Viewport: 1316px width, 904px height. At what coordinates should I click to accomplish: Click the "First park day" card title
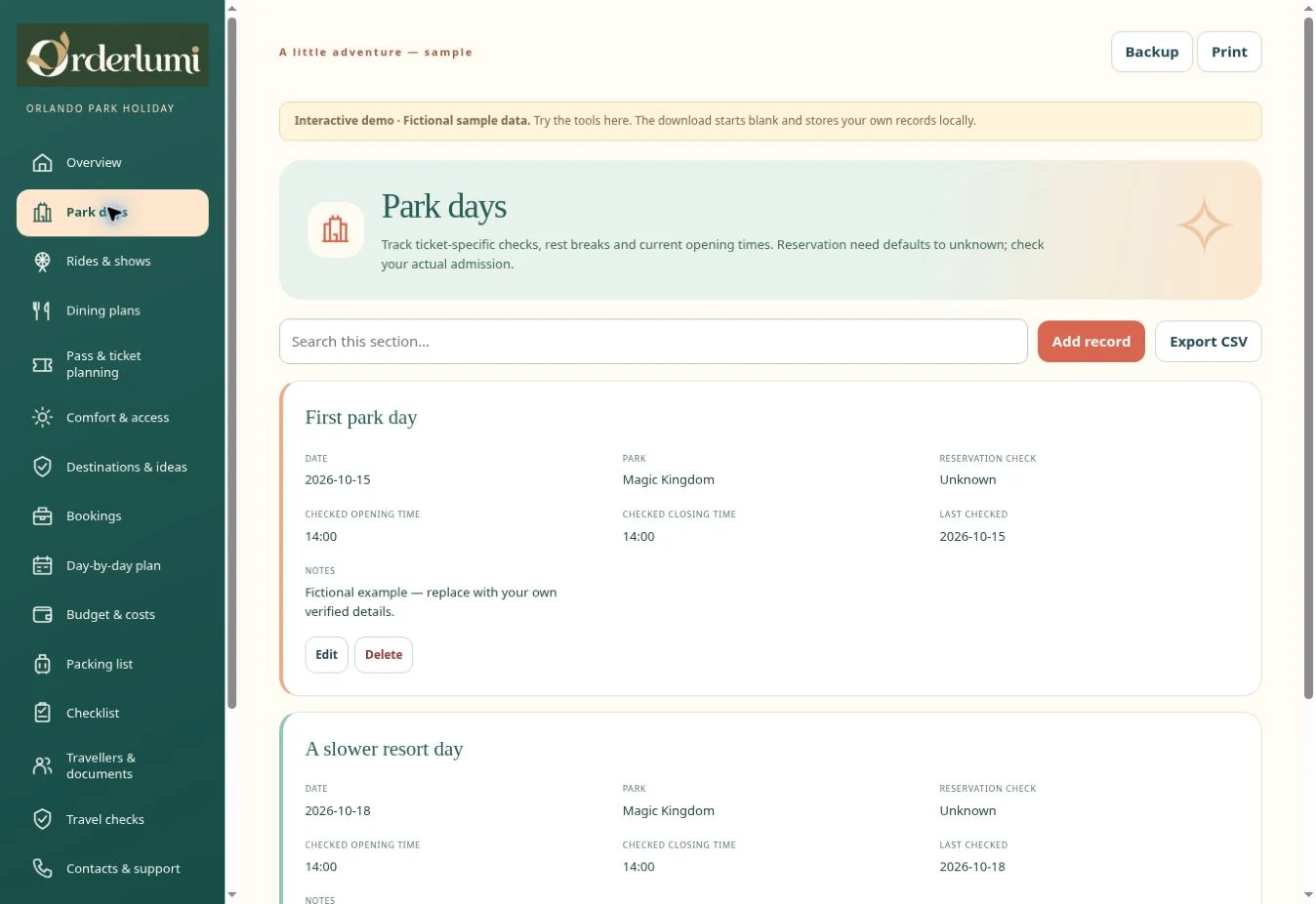(361, 418)
